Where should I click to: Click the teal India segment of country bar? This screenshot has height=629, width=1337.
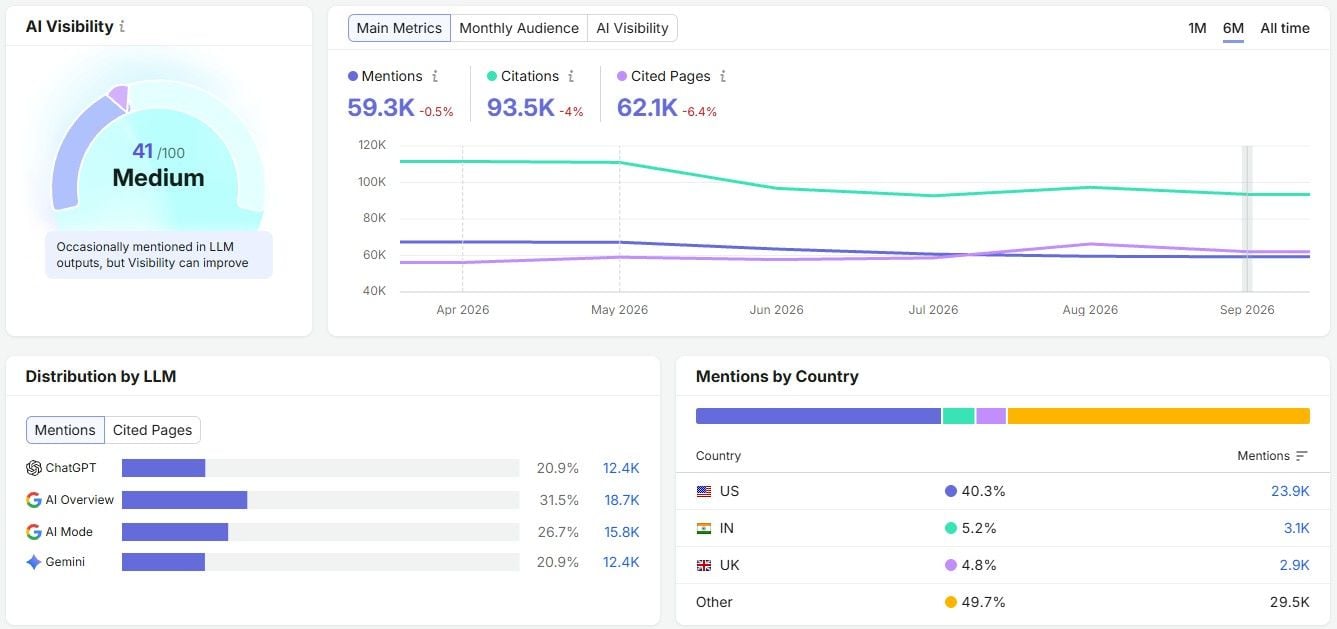tap(958, 416)
